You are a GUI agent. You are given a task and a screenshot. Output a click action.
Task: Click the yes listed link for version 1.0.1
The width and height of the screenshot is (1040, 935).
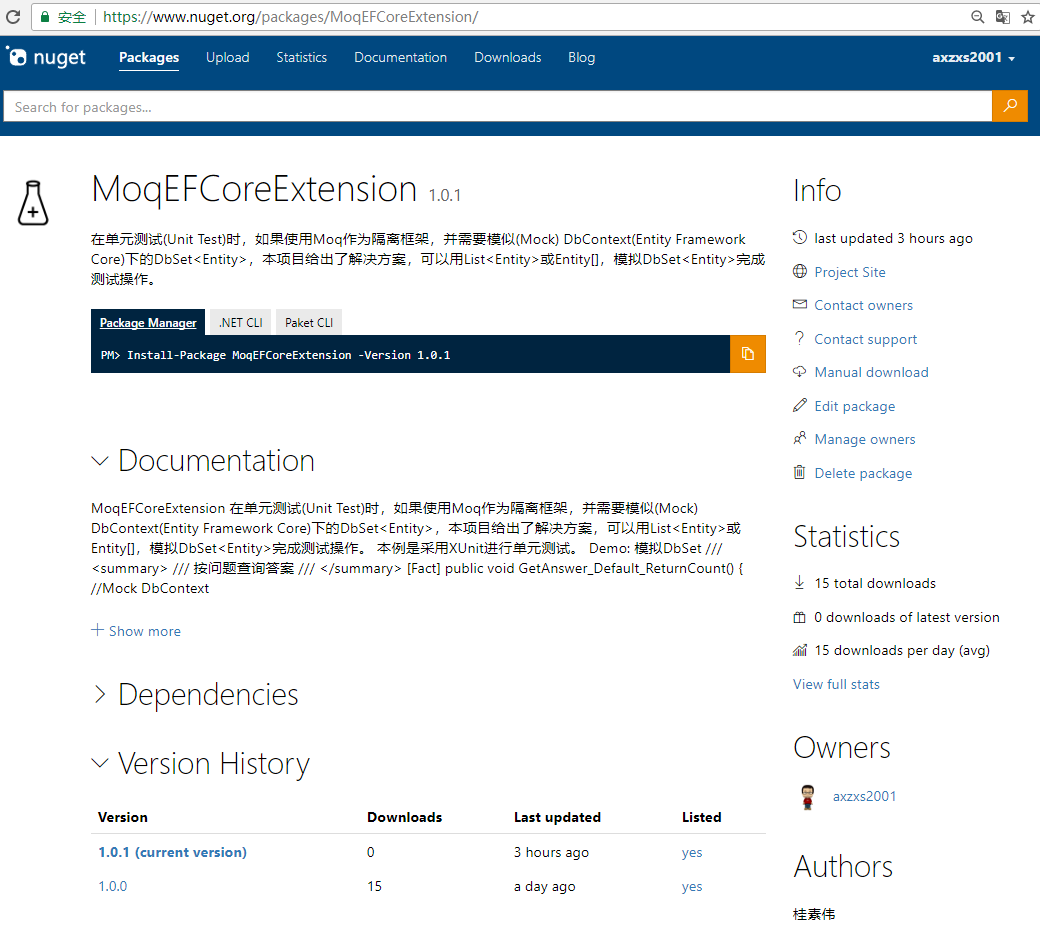(692, 853)
